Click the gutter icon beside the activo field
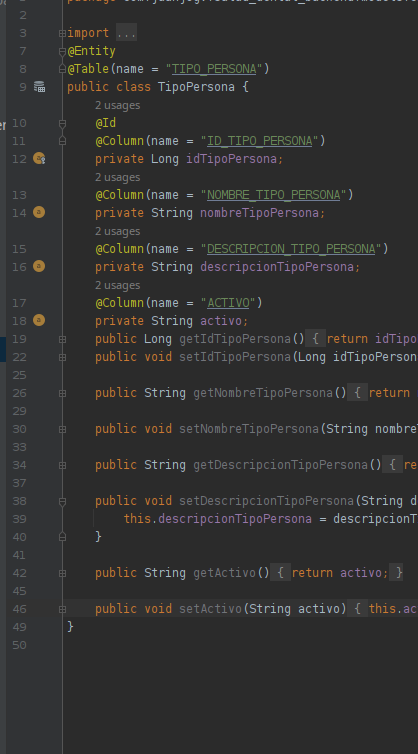 (x=39, y=320)
